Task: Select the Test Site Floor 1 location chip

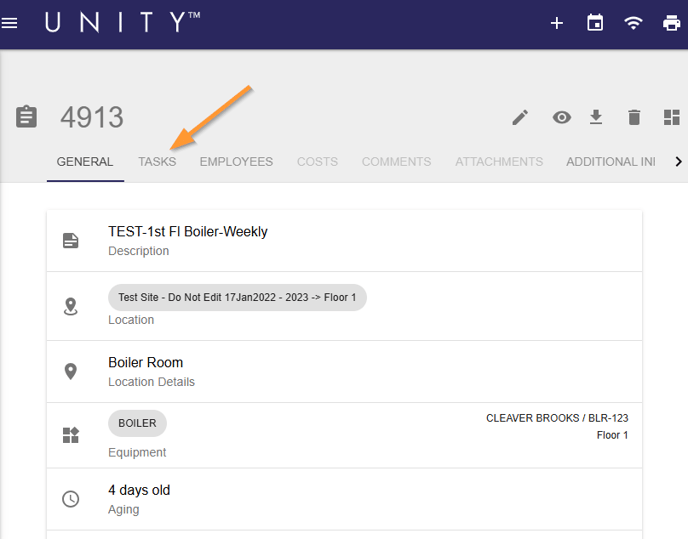Action: (x=237, y=297)
